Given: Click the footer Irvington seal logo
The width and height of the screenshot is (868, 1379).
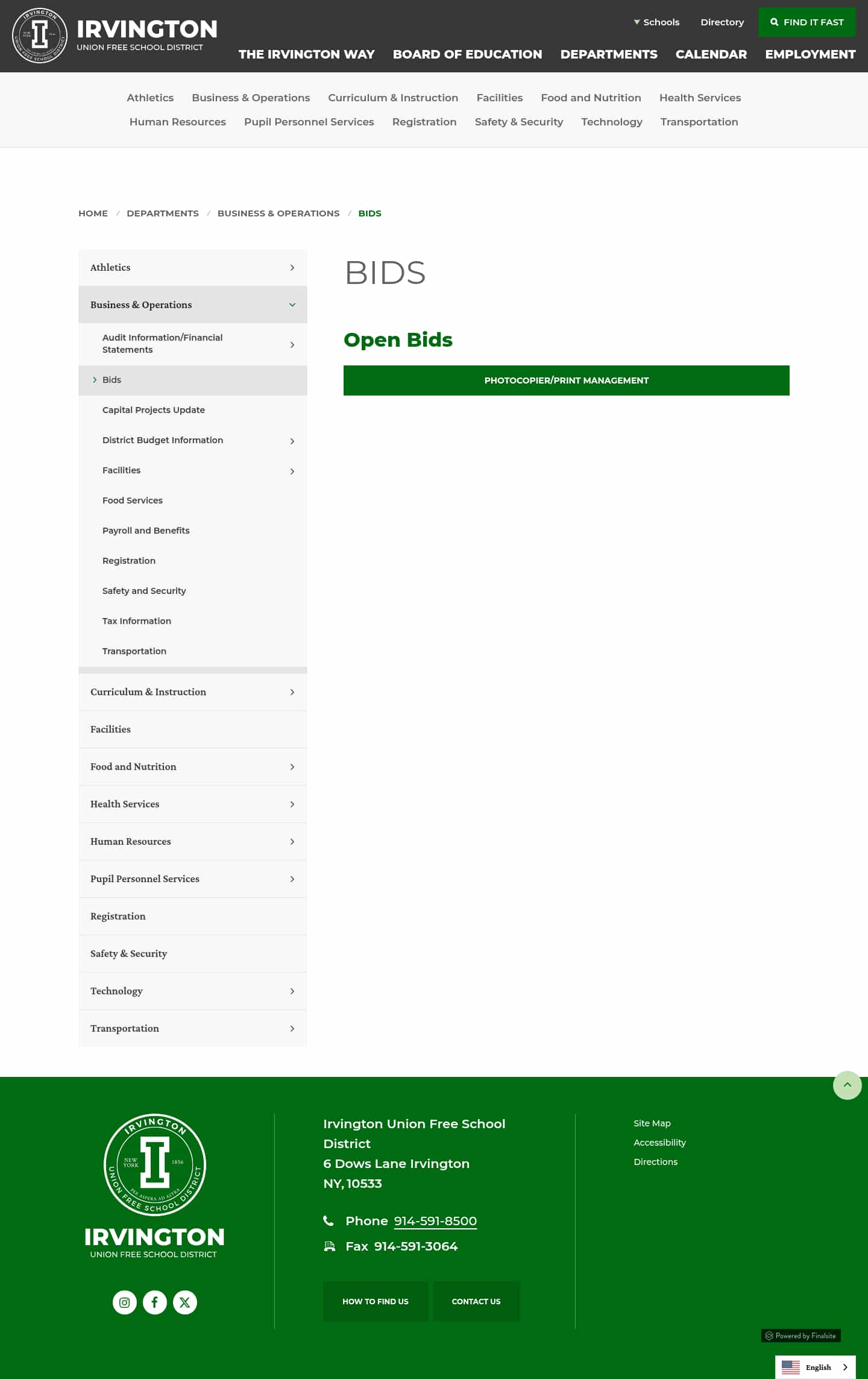Looking at the screenshot, I should click(155, 1165).
